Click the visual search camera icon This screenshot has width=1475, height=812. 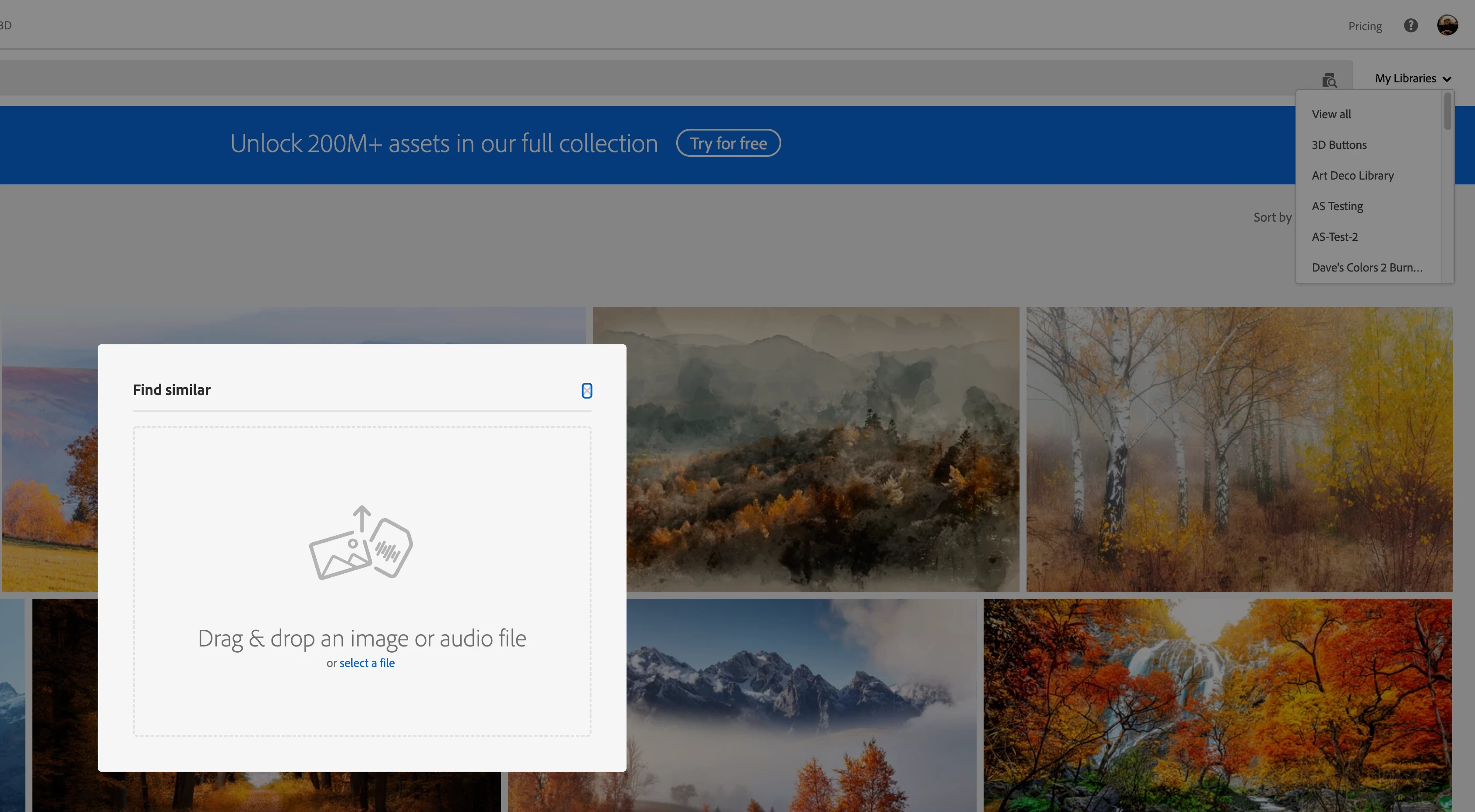tap(1329, 80)
